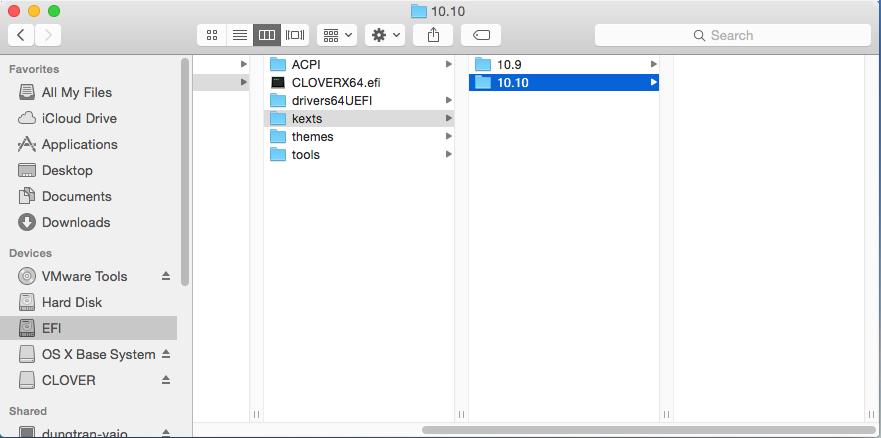Open the Action gear menu
Image resolution: width=881 pixels, height=438 pixels.
(385, 35)
